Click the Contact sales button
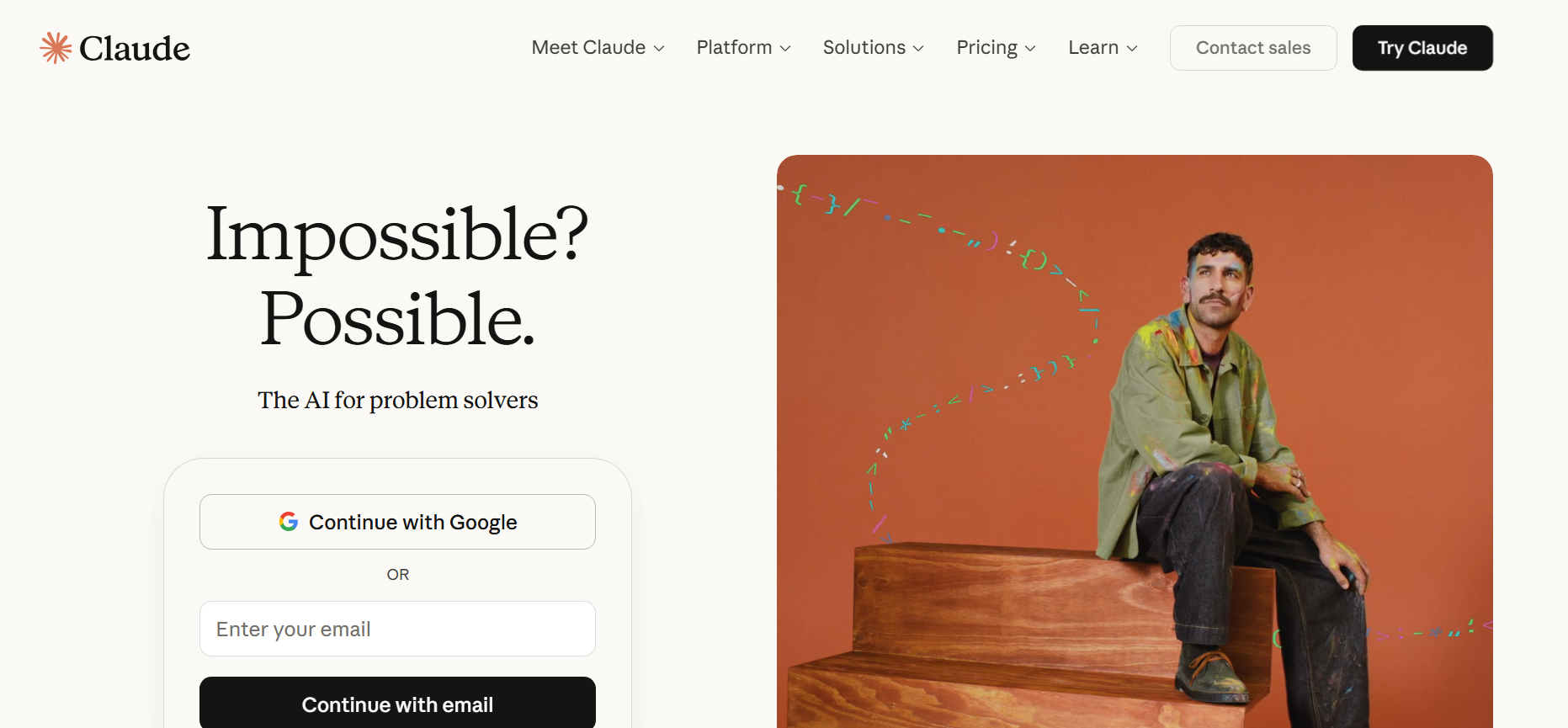Screen dimensions: 1568x728 click(1252, 48)
